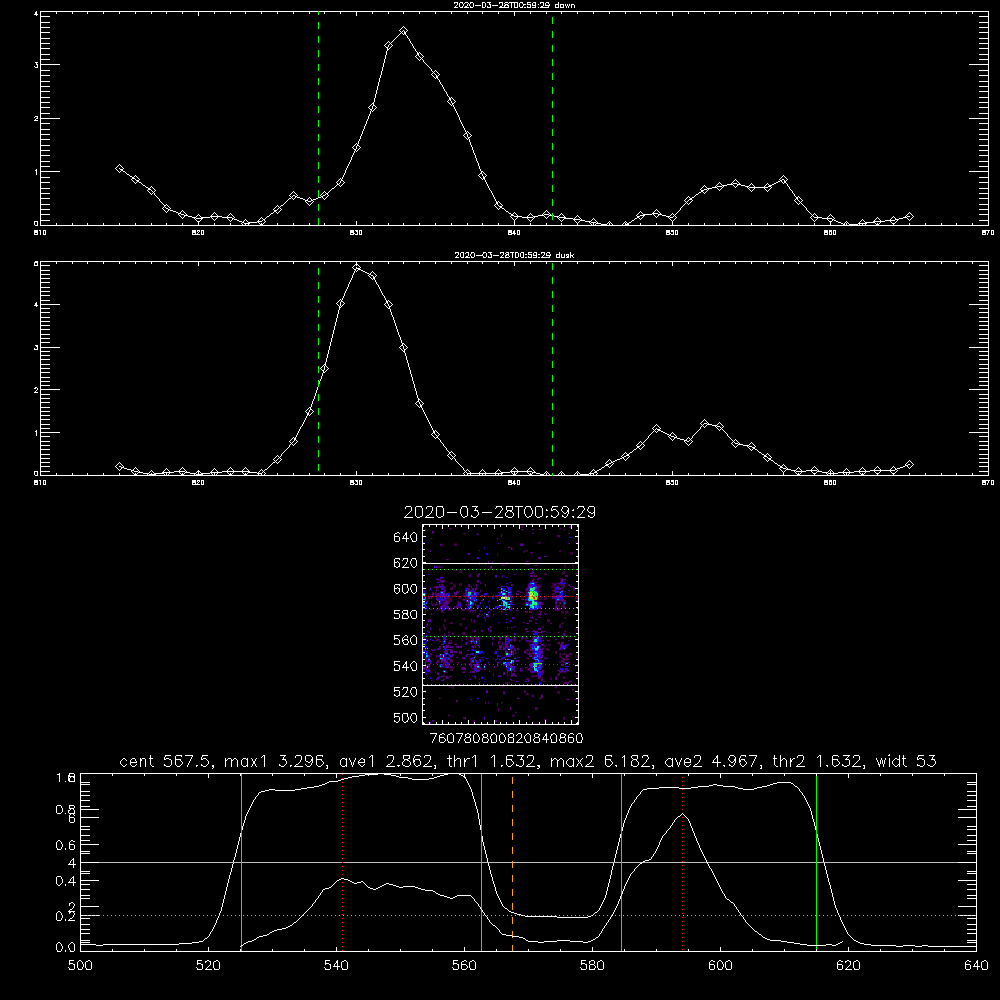The width and height of the screenshot is (1000, 1000).
Task: Select the first diamond data point in dusk plot
Action: [x=119, y=466]
